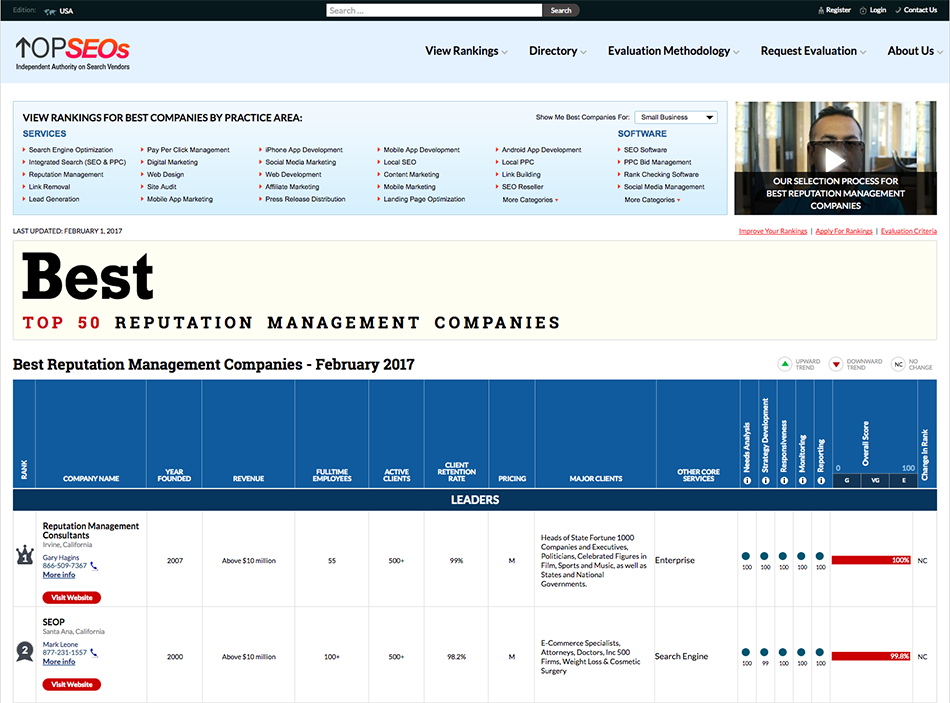Open the View Rankings menu

point(465,51)
